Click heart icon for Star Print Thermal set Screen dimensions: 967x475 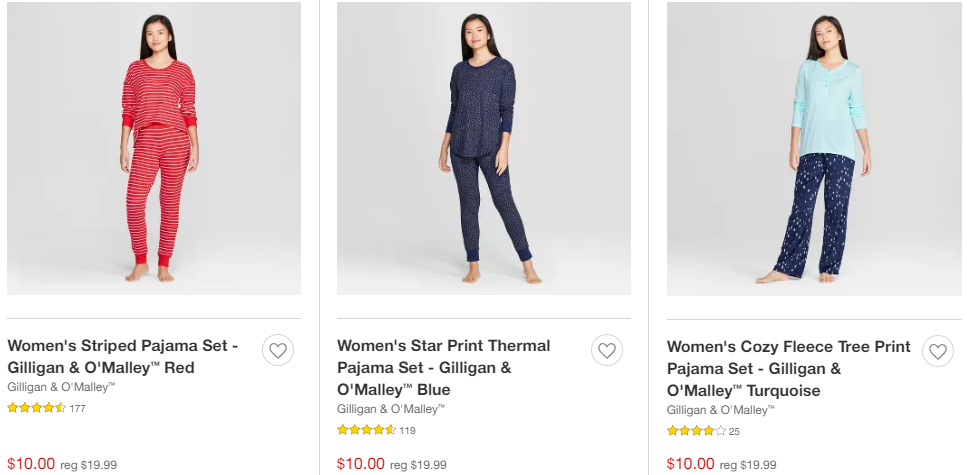click(x=607, y=350)
